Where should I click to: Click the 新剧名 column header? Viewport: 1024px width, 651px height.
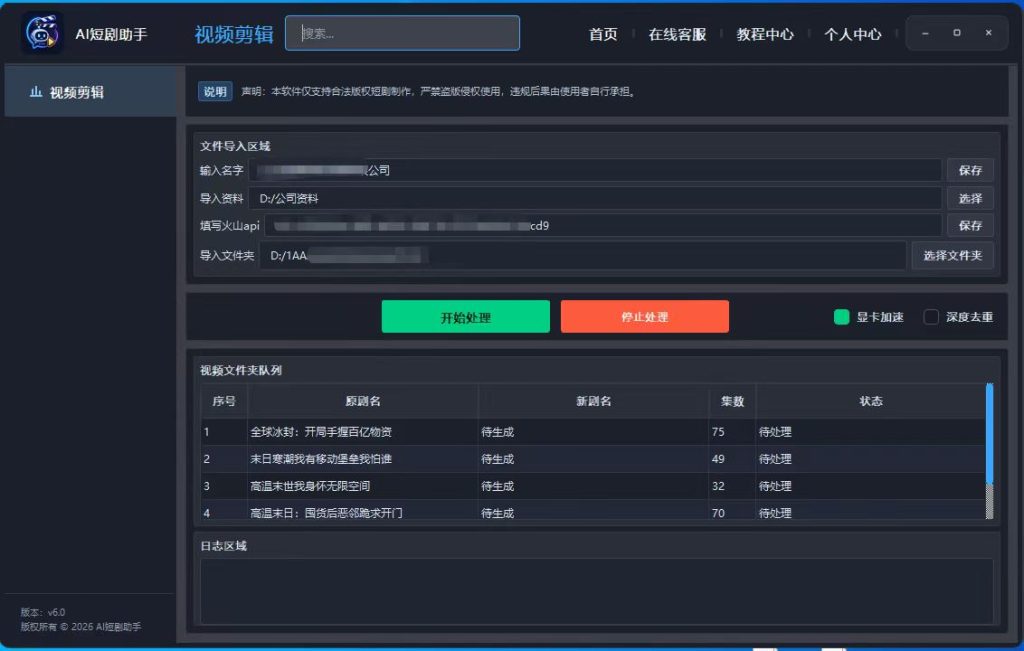coord(594,401)
